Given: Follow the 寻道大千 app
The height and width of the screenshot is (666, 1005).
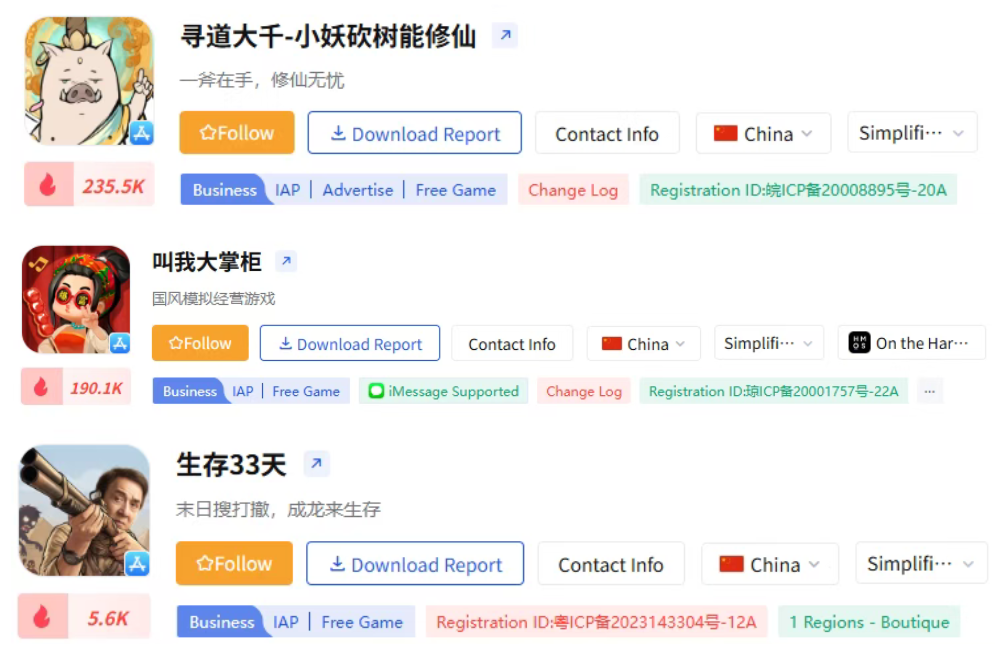Looking at the screenshot, I should [x=237, y=133].
